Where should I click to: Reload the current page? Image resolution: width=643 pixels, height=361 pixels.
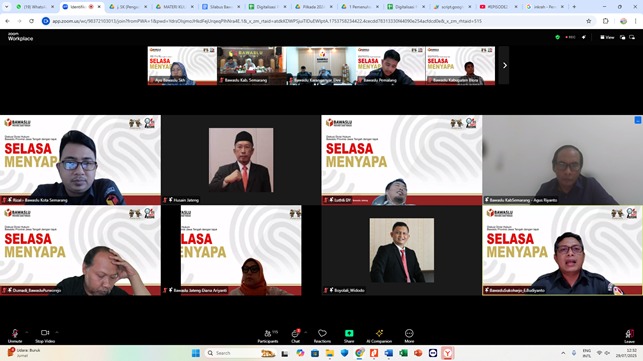31,21
